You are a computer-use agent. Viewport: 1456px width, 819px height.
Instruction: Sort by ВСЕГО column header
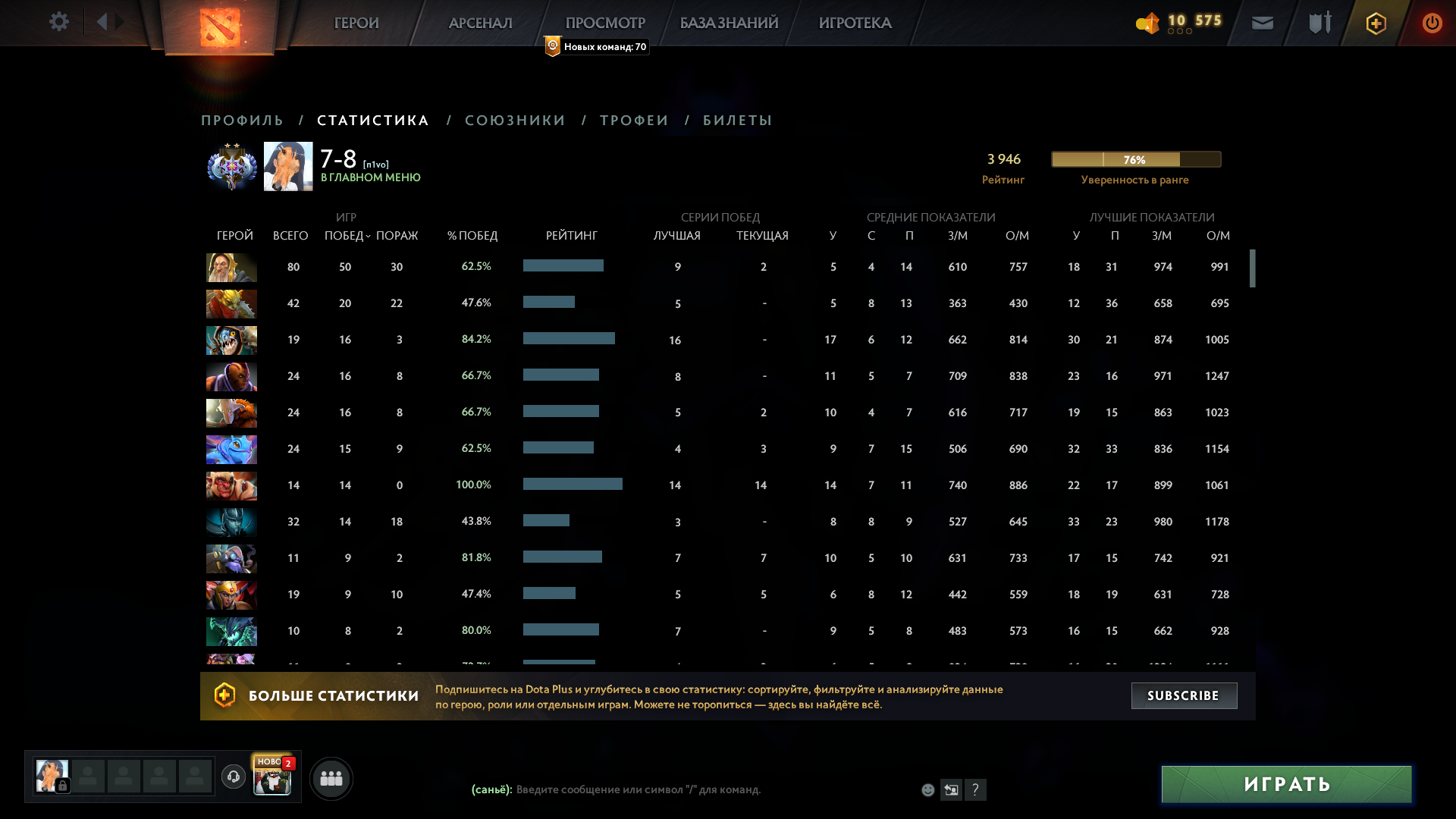click(x=290, y=236)
